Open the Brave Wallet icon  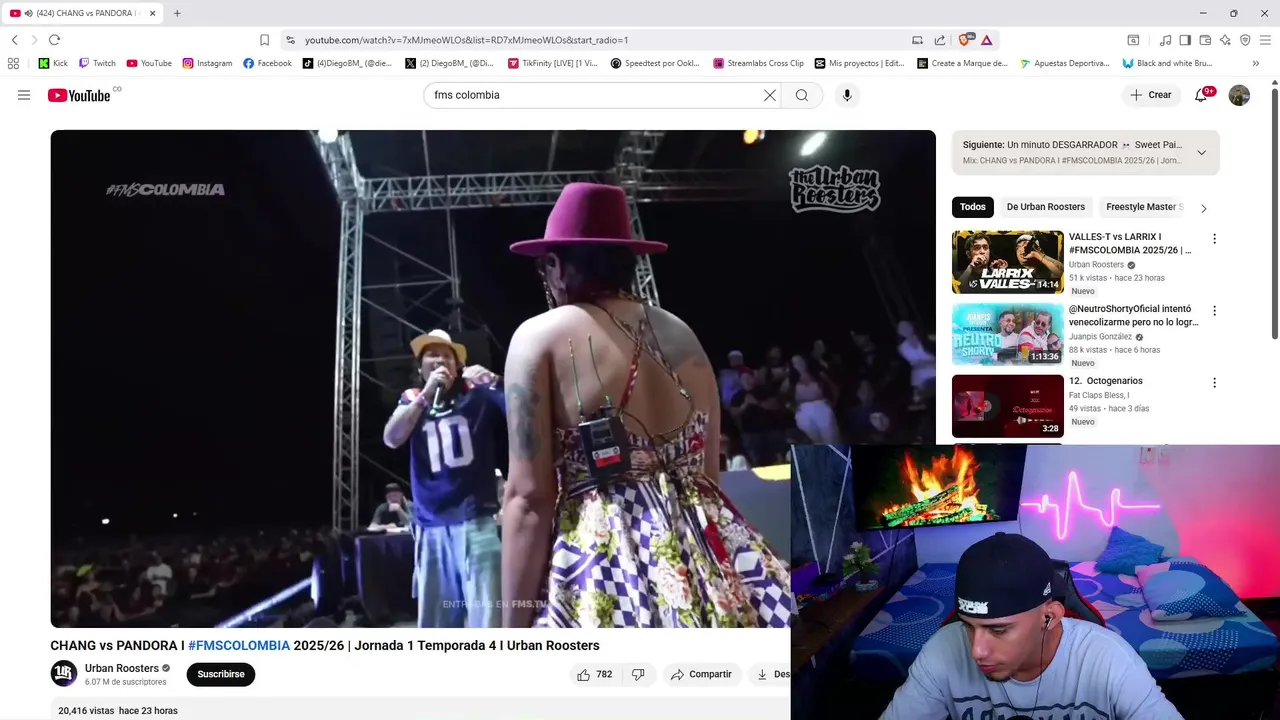[1205, 40]
